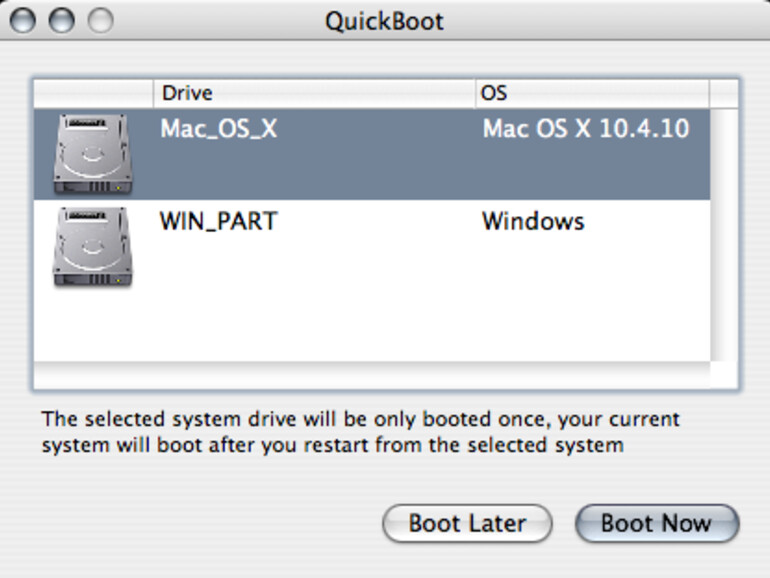Click the blank icon column header
Screen dimensions: 770x578
(93, 93)
